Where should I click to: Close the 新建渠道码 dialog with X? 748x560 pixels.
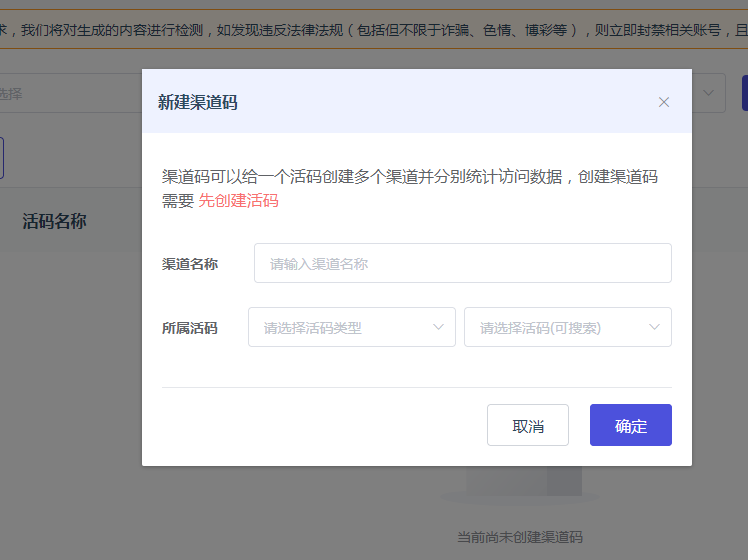pos(664,102)
